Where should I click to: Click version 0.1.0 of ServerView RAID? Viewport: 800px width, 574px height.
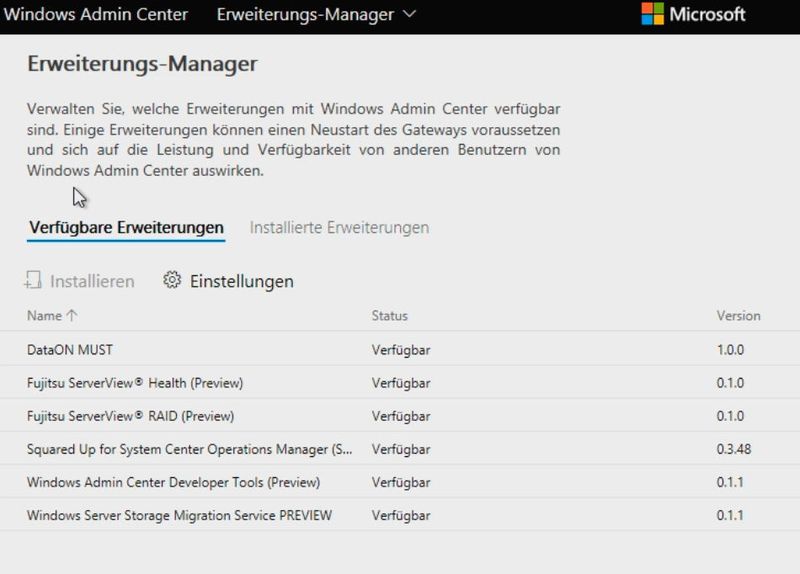(730, 416)
